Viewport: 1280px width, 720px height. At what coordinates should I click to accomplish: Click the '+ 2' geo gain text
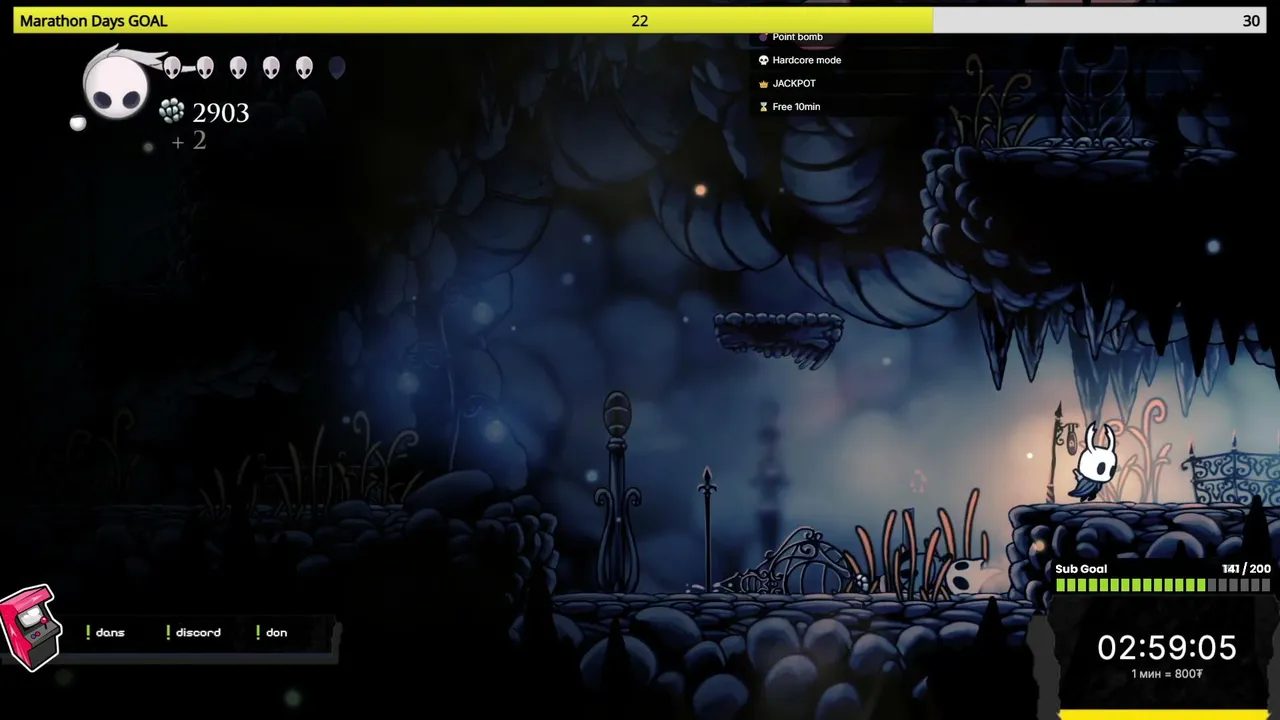(188, 141)
